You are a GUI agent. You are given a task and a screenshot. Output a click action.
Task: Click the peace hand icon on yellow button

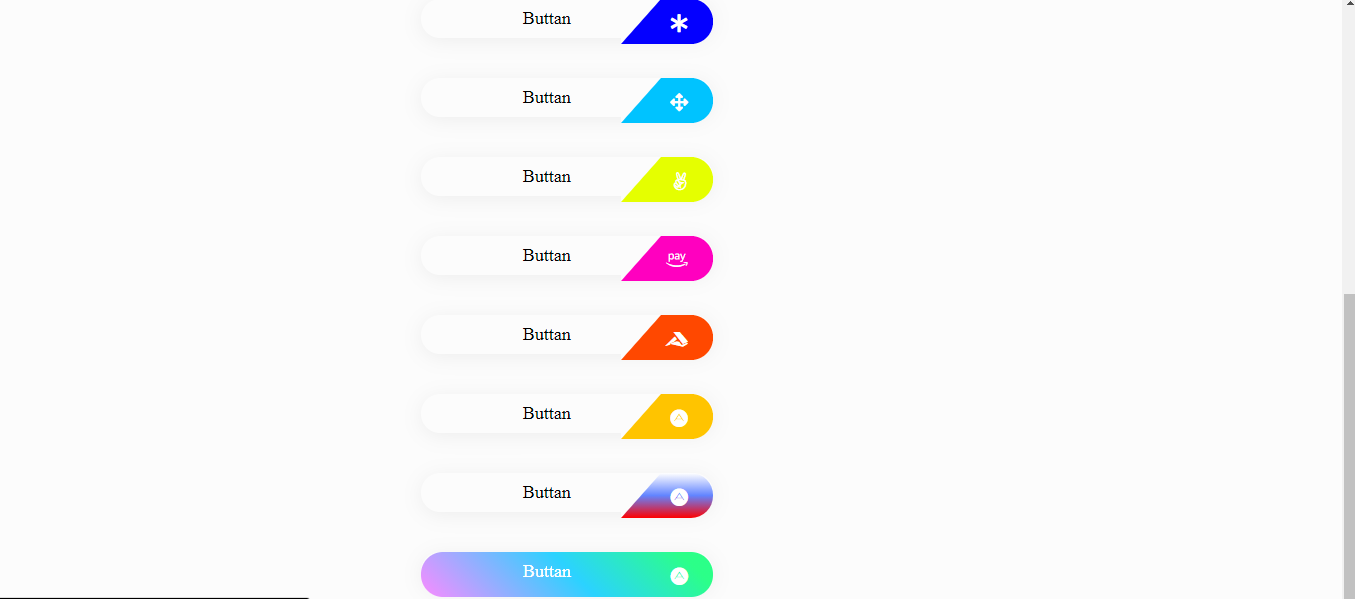coord(678,180)
